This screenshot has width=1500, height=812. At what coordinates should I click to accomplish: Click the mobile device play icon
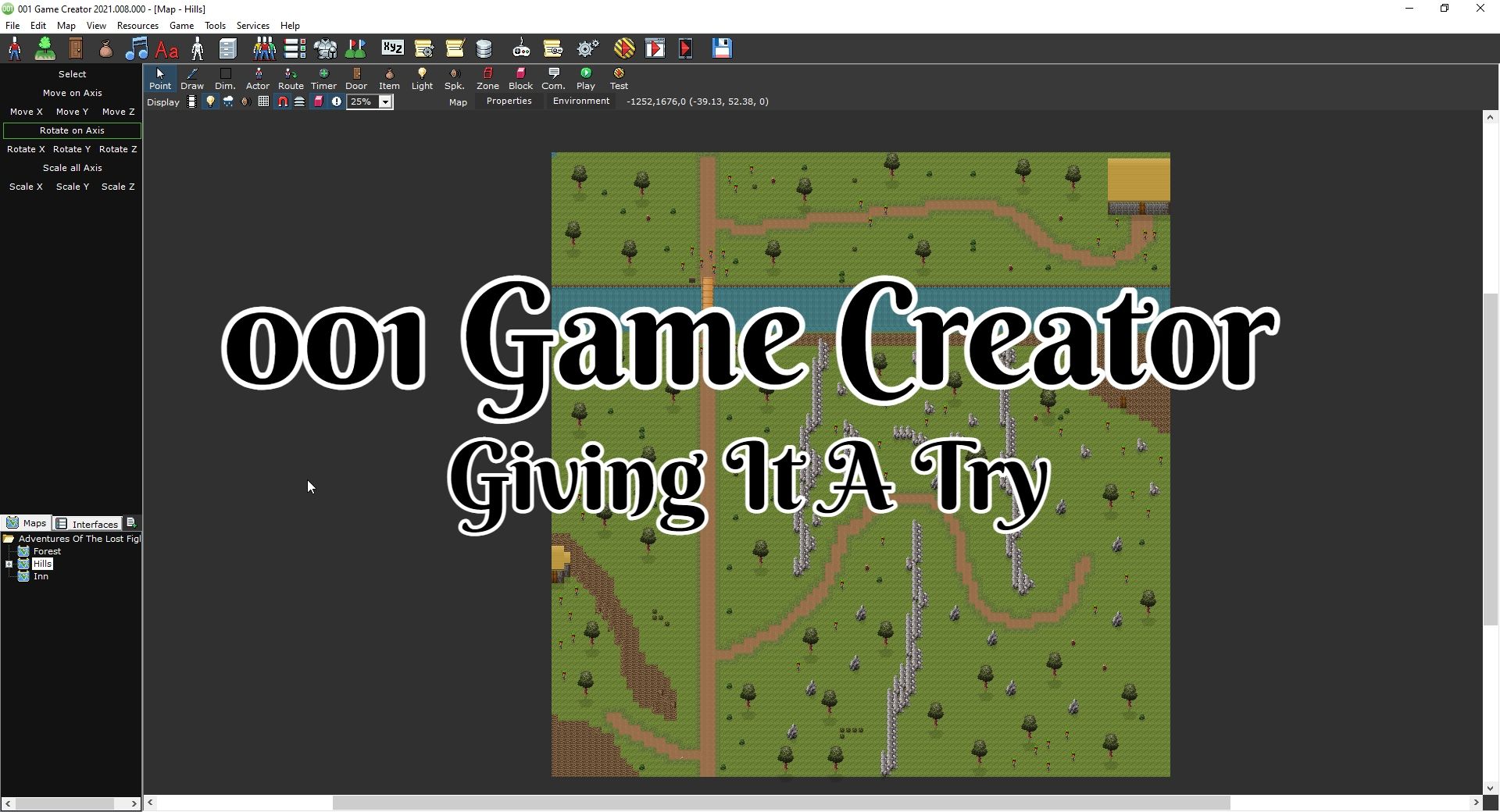[x=685, y=48]
